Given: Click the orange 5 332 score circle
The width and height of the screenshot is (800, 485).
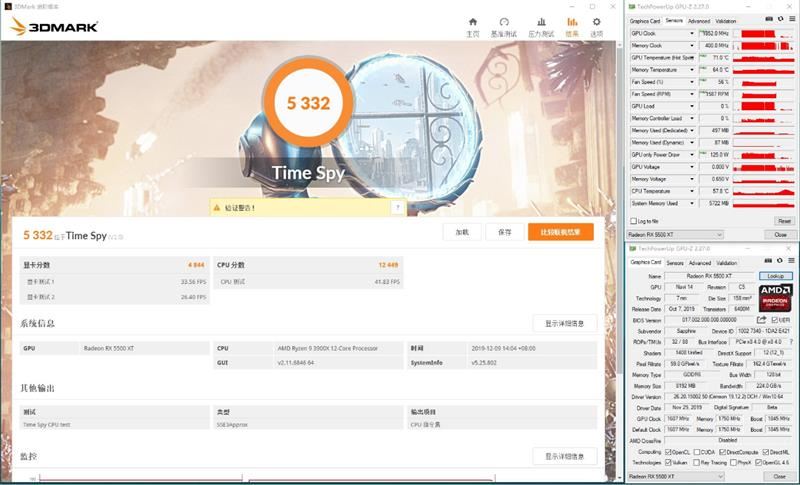Looking at the screenshot, I should coord(308,103).
